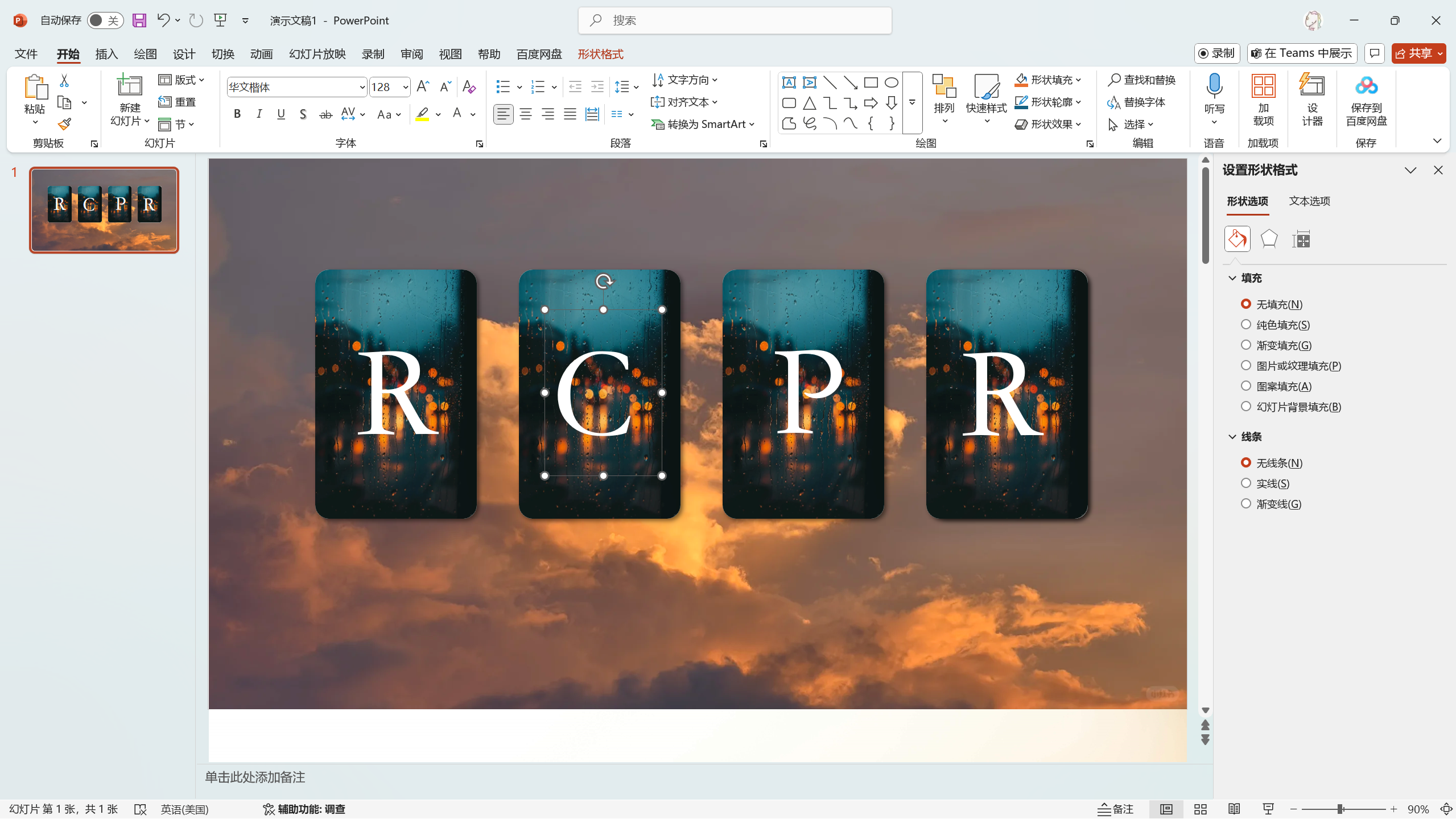
Task: Open Effects pentagon tab in pane
Action: pyautogui.click(x=1269, y=239)
